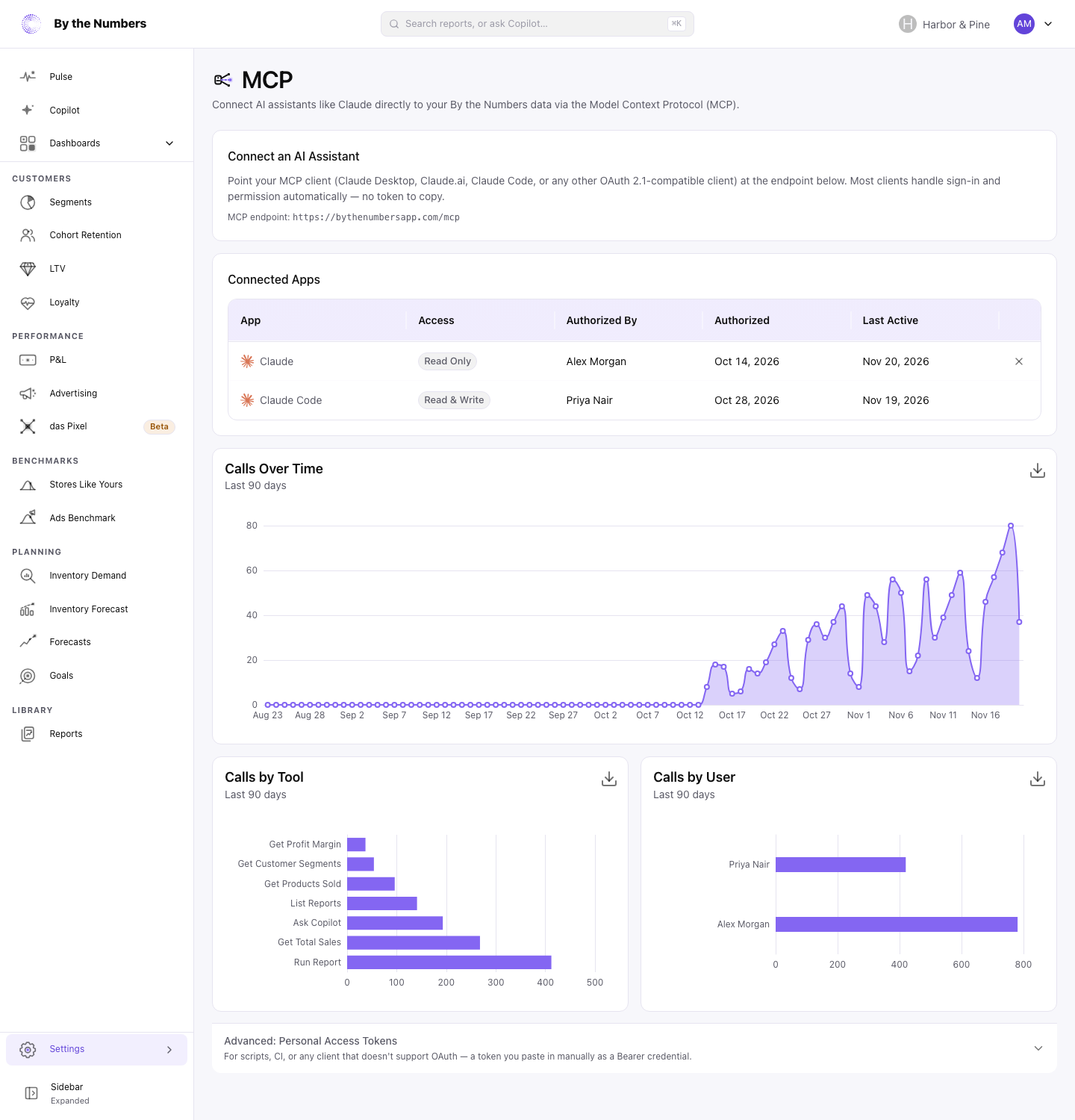Click the Segments pie icon

coord(28,202)
